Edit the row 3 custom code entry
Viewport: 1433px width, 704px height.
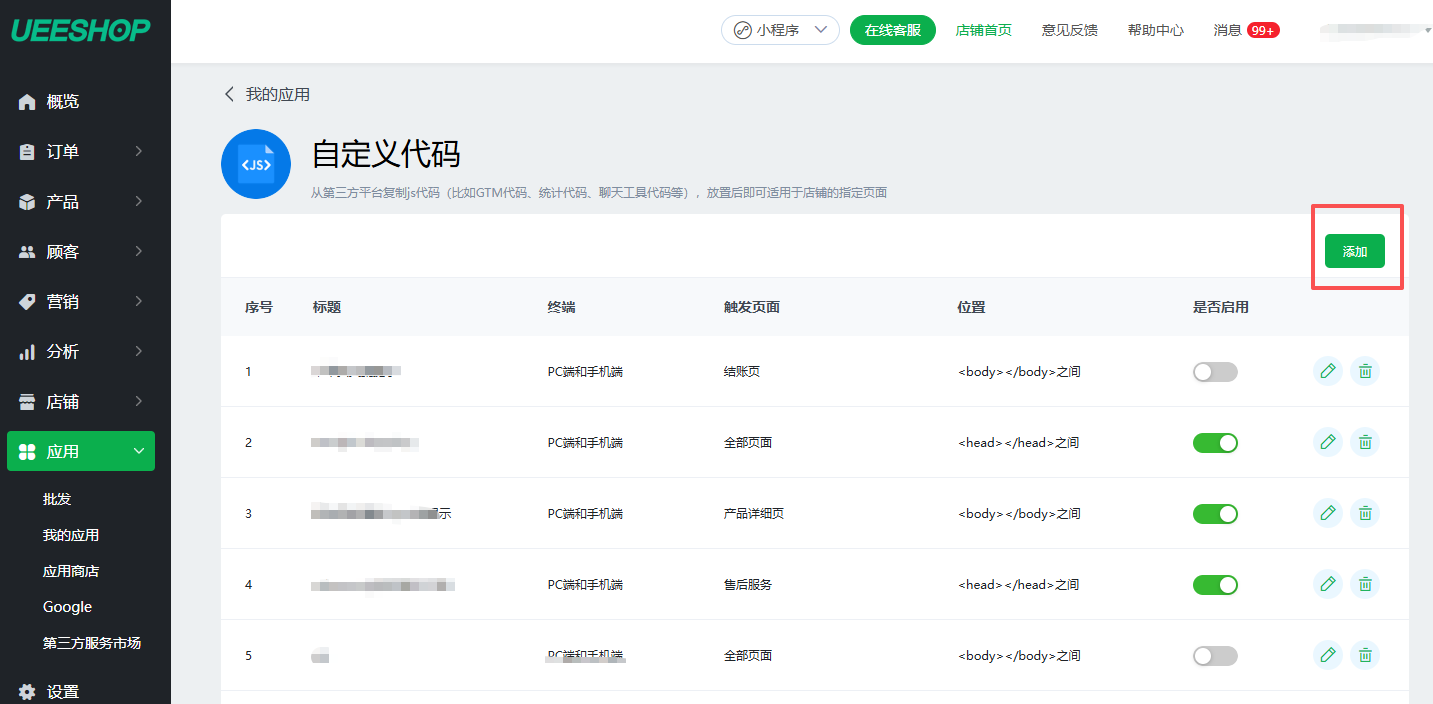point(1327,513)
